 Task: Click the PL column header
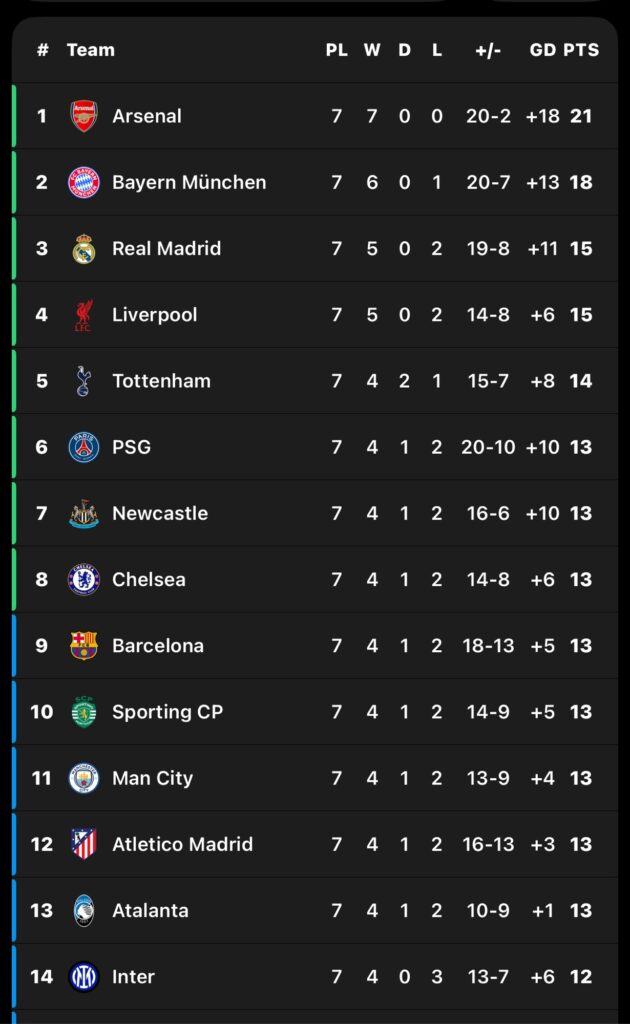point(336,50)
